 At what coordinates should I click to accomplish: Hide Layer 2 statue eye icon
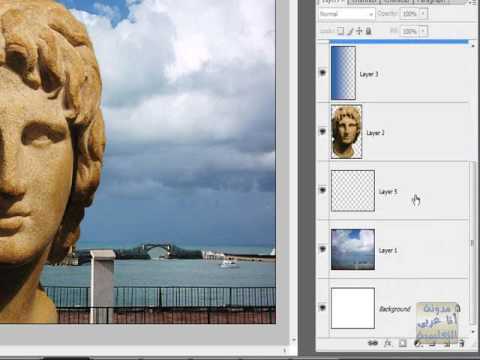(323, 131)
